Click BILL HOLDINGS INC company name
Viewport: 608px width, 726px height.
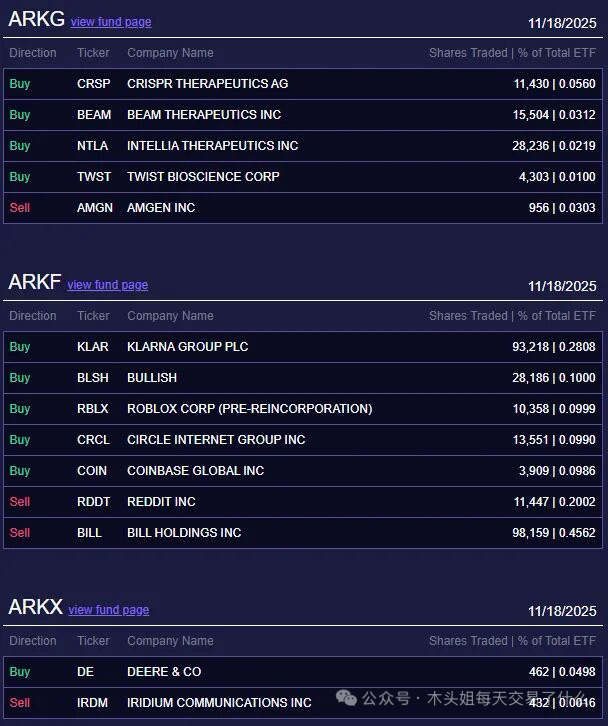(184, 533)
